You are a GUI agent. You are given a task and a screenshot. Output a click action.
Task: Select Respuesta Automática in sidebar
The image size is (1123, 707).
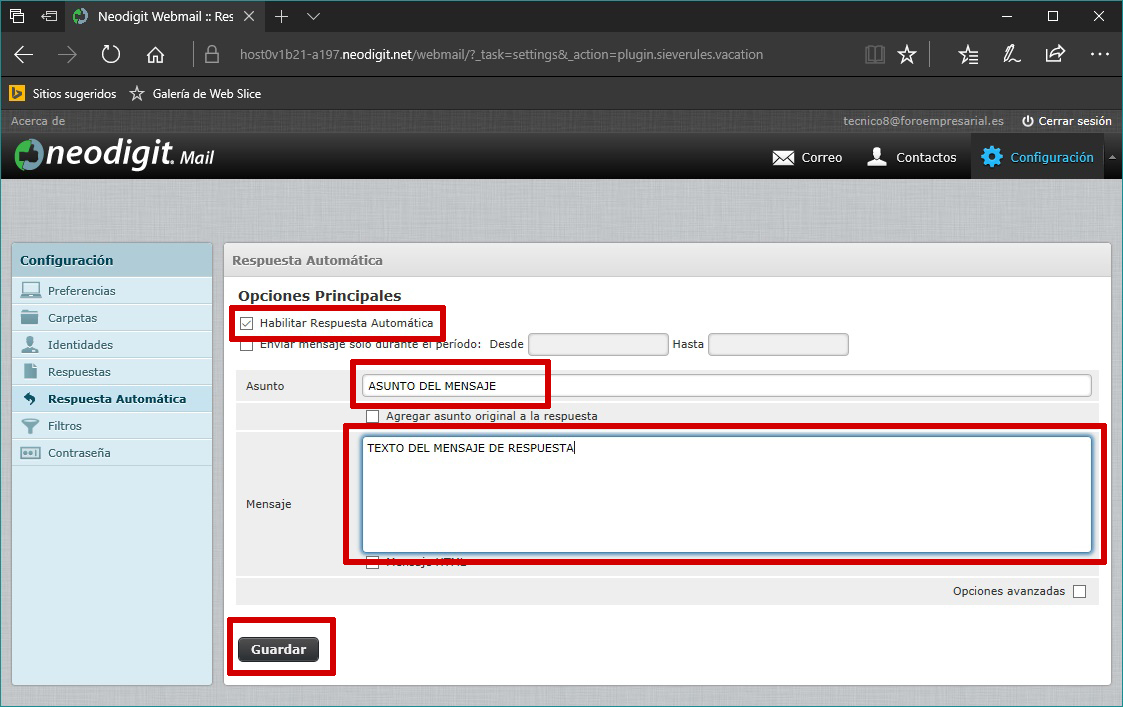[112, 399]
